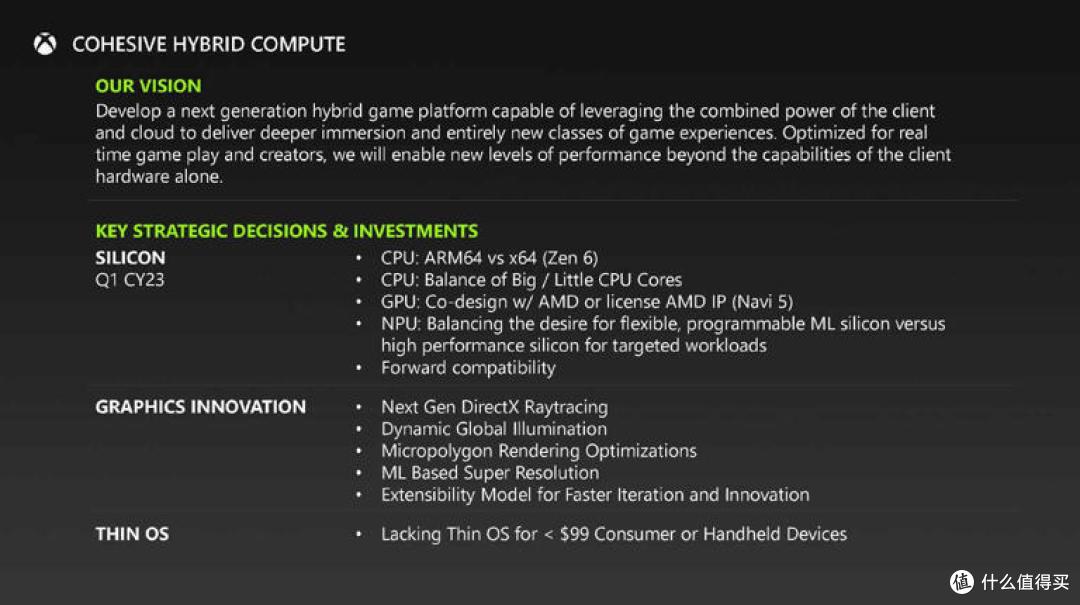The image size is (1080, 605).
Task: Click the Cohesive Hybrid Compute title
Action: tap(208, 44)
